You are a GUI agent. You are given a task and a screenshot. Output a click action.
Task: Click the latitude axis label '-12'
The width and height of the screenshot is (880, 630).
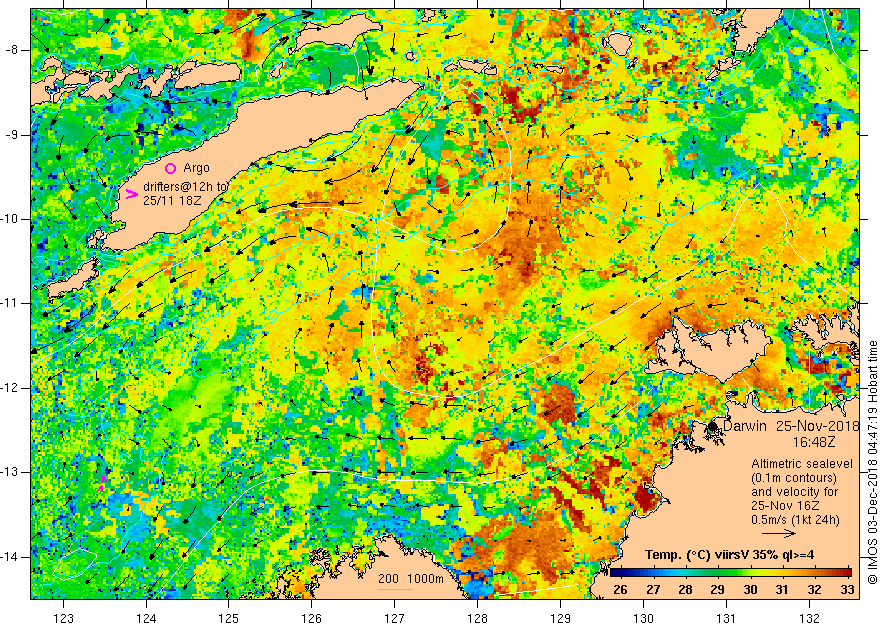[10, 388]
